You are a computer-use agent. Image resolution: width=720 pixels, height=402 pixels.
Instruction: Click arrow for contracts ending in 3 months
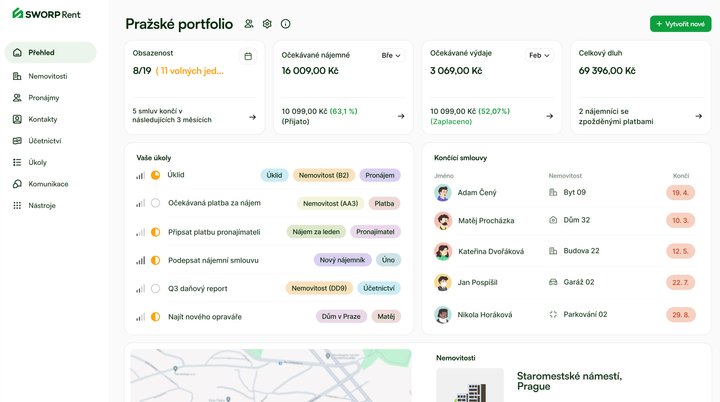[252, 116]
